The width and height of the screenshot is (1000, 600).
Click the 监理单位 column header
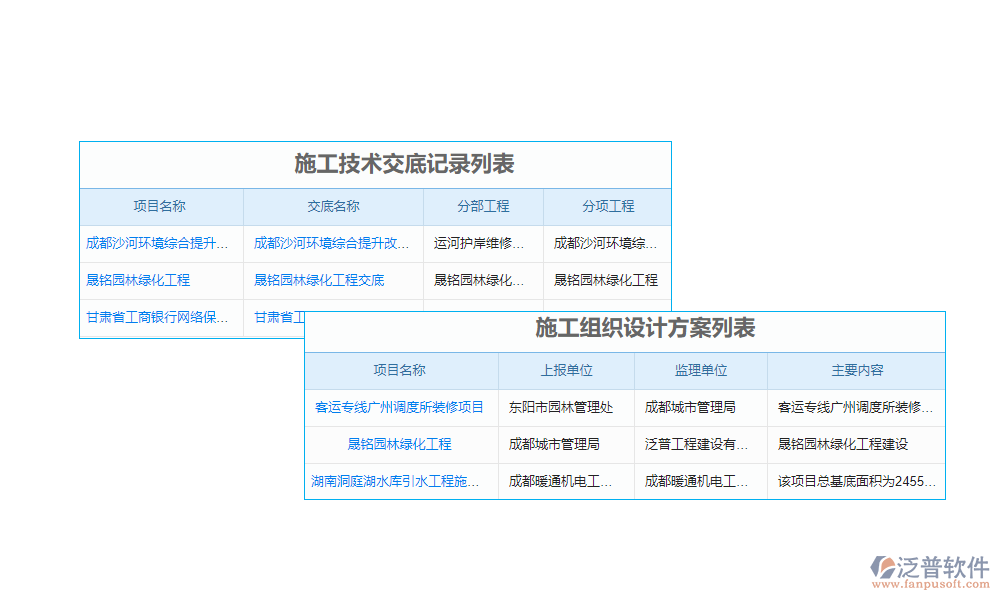700,370
